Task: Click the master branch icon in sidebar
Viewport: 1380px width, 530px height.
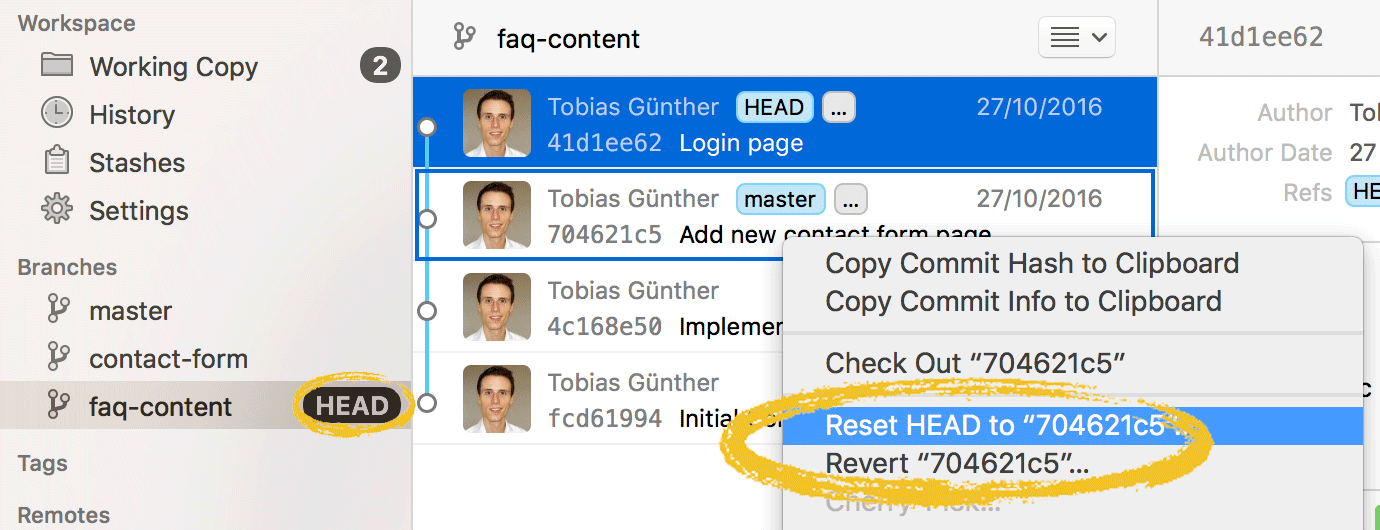Action: [59, 310]
